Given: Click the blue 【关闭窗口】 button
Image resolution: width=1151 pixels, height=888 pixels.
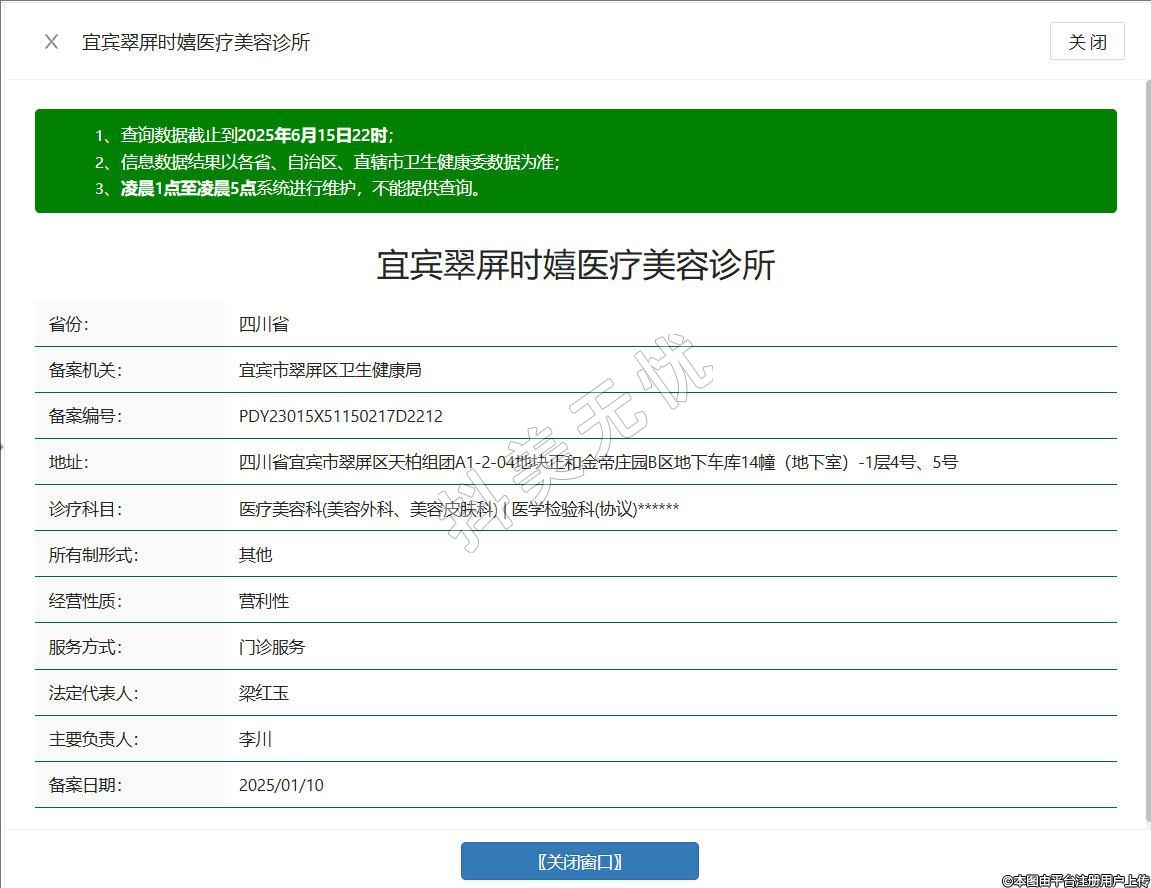Looking at the screenshot, I should [579, 861].
